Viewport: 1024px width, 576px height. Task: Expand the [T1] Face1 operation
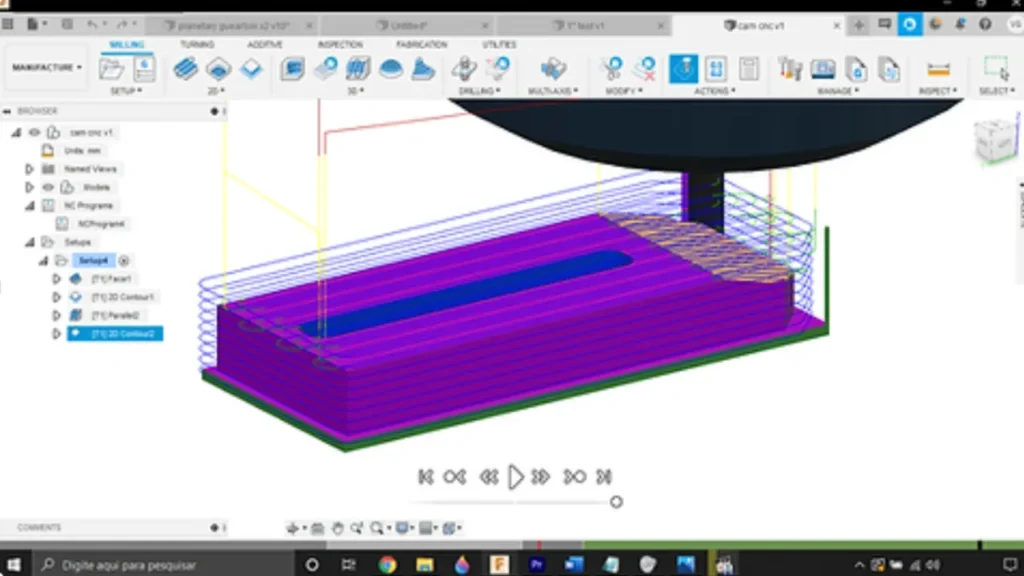point(57,279)
